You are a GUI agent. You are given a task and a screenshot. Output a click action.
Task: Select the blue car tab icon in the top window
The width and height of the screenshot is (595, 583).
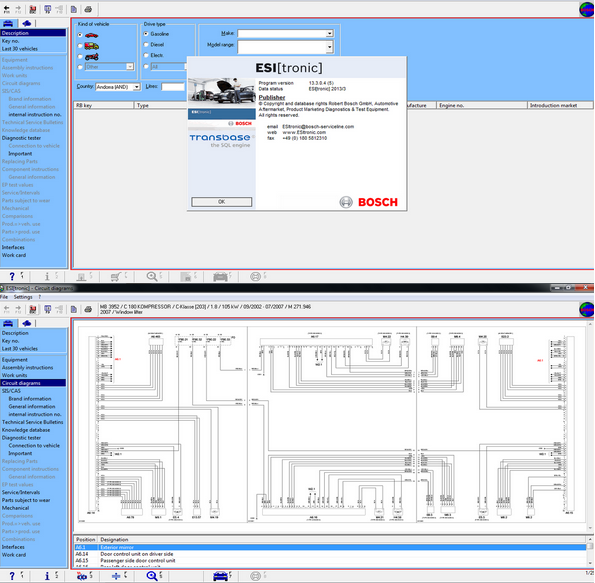coord(8,24)
